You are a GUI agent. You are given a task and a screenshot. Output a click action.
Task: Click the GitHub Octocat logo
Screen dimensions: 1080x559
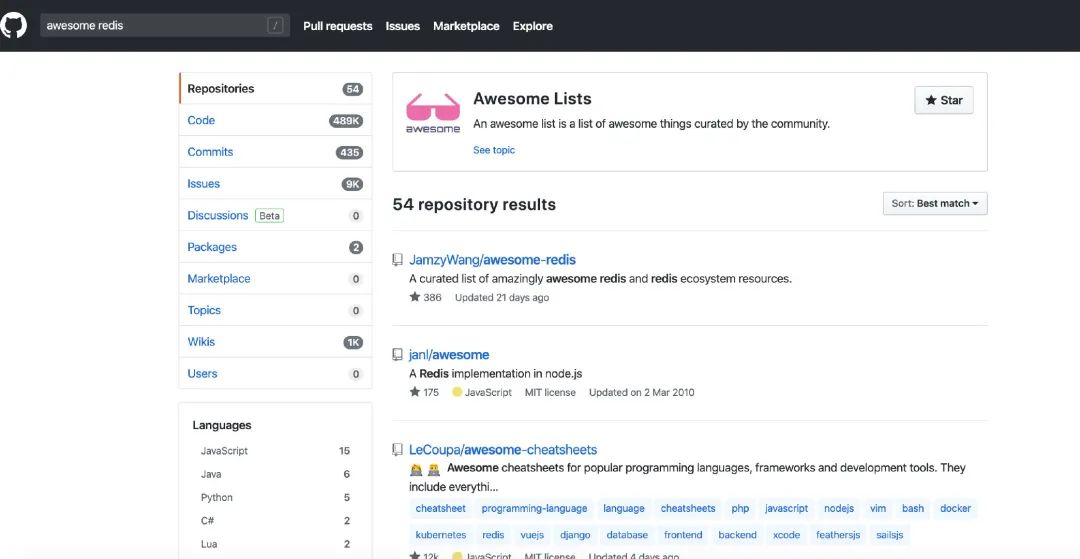(13, 25)
